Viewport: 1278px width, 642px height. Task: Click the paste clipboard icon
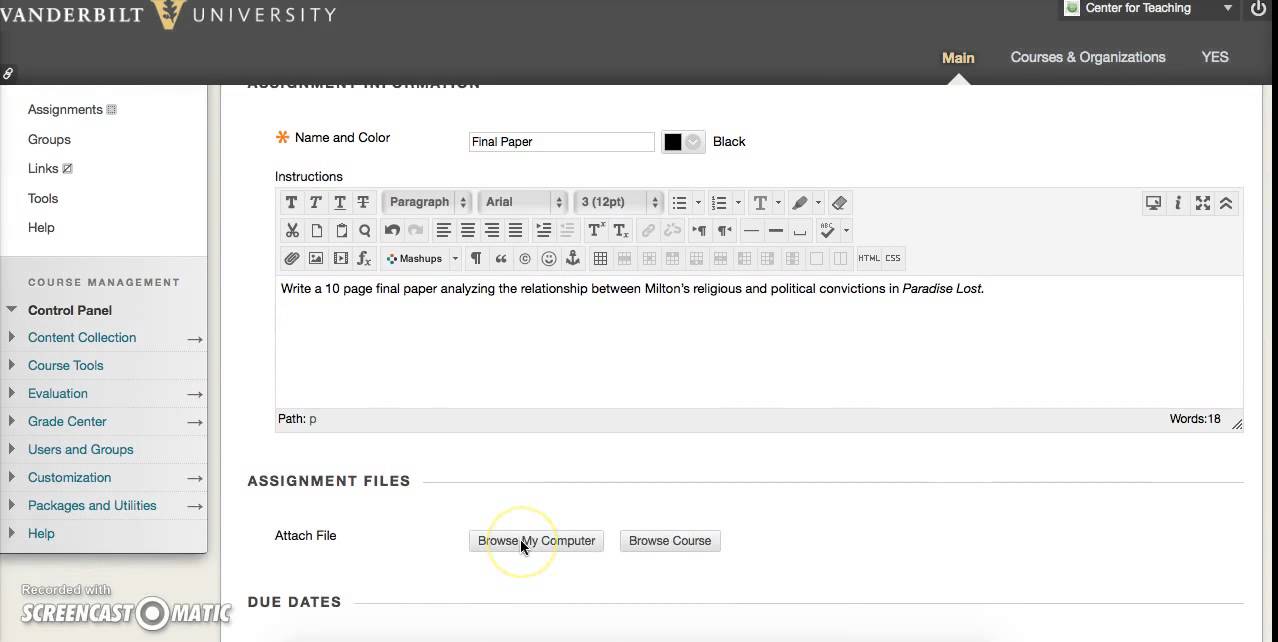341,230
